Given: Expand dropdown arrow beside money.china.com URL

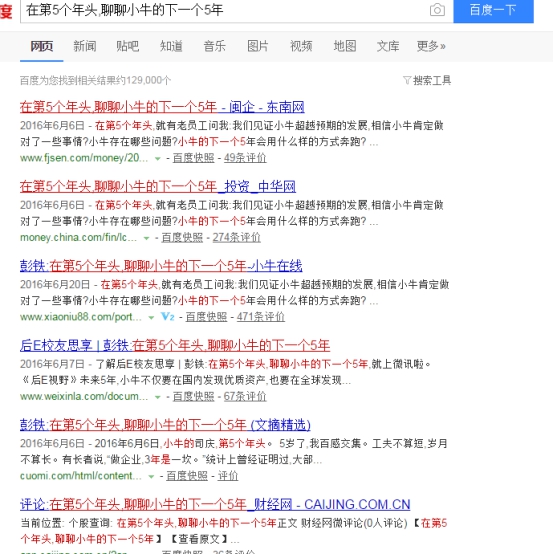Looking at the screenshot, I should [x=146, y=238].
